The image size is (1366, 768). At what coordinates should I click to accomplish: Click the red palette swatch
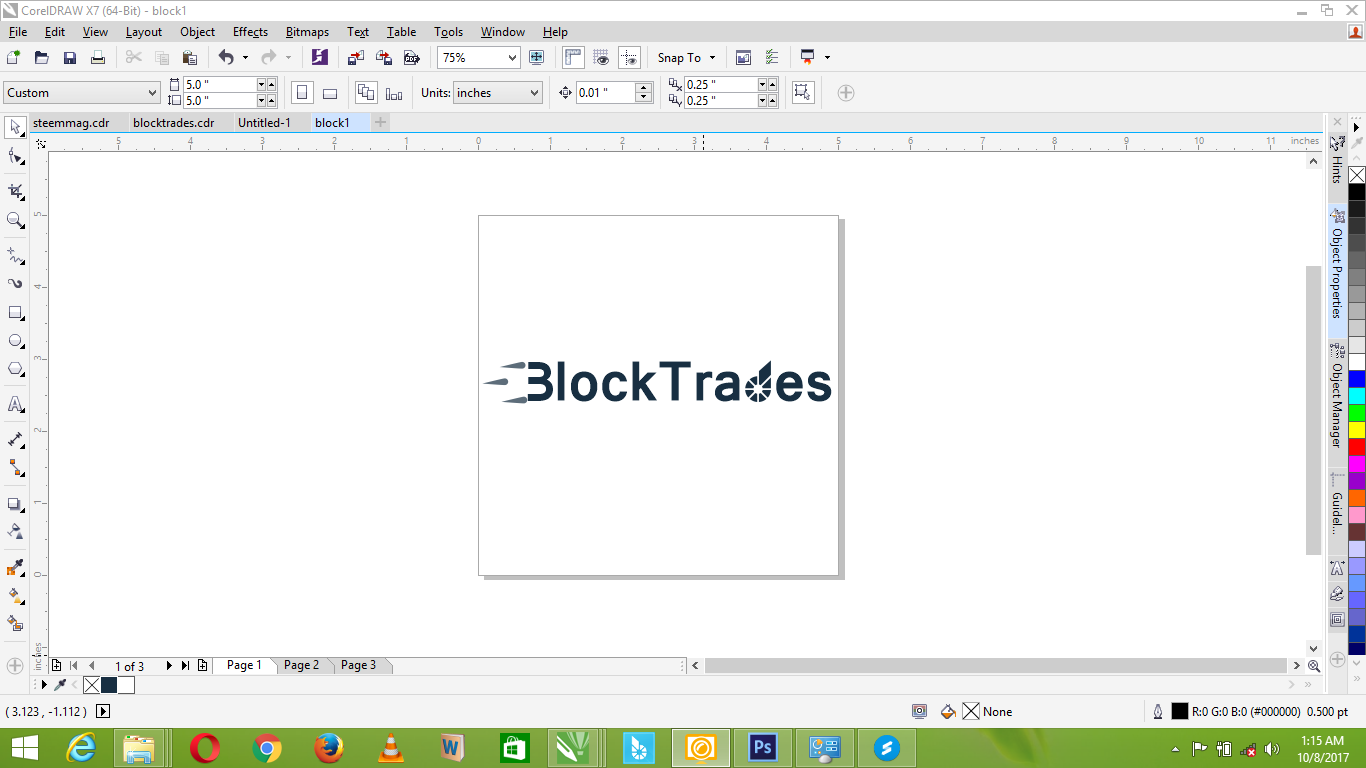coord(1357,447)
